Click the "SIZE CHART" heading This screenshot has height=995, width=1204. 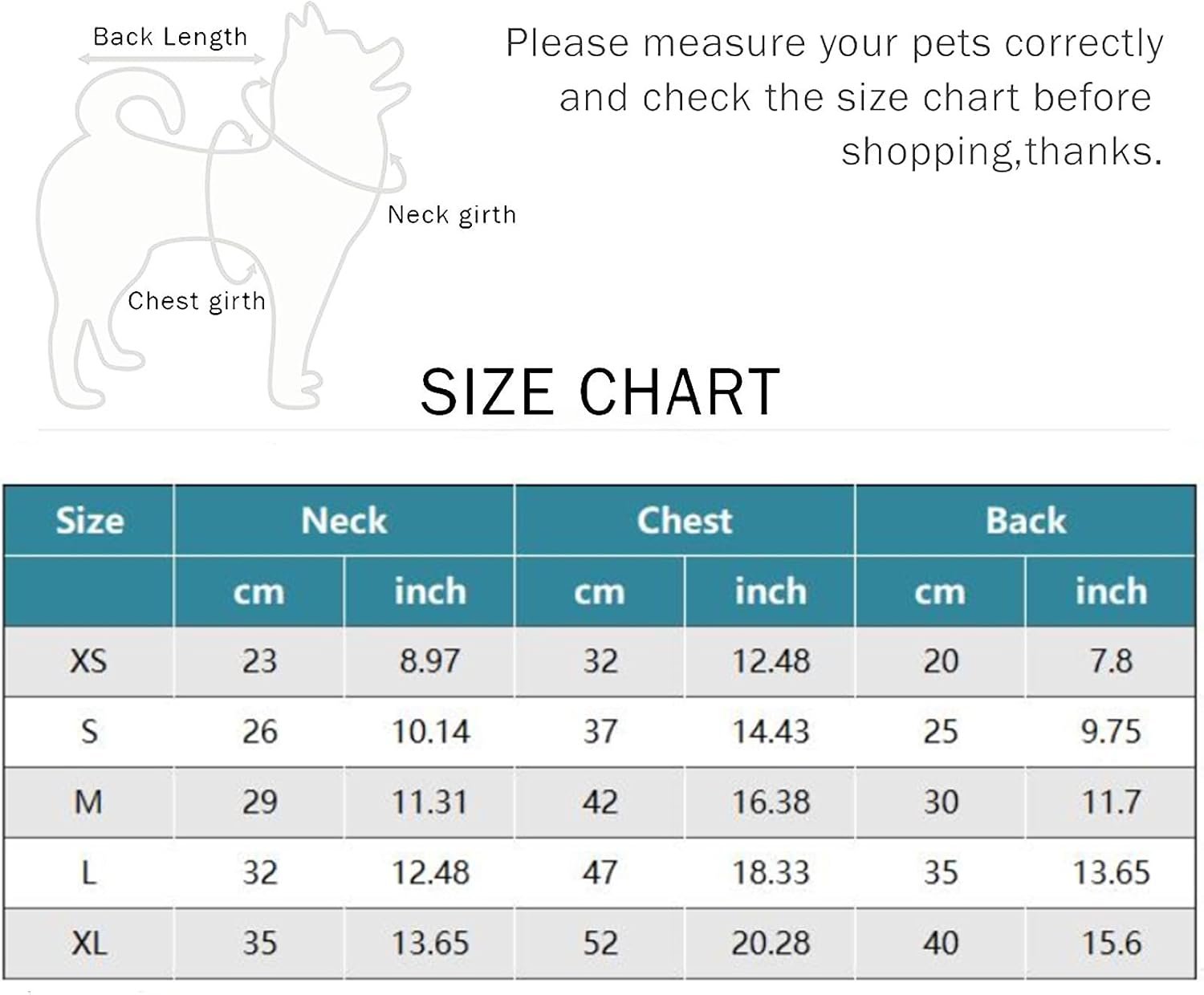tap(600, 392)
